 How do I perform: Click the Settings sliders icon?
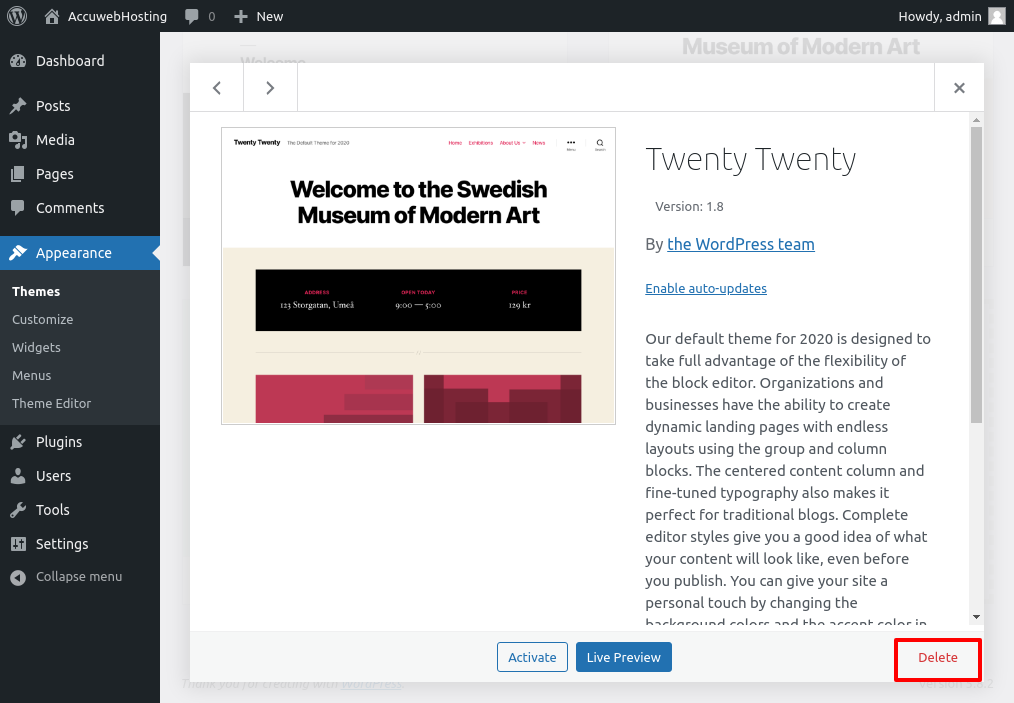(18, 544)
